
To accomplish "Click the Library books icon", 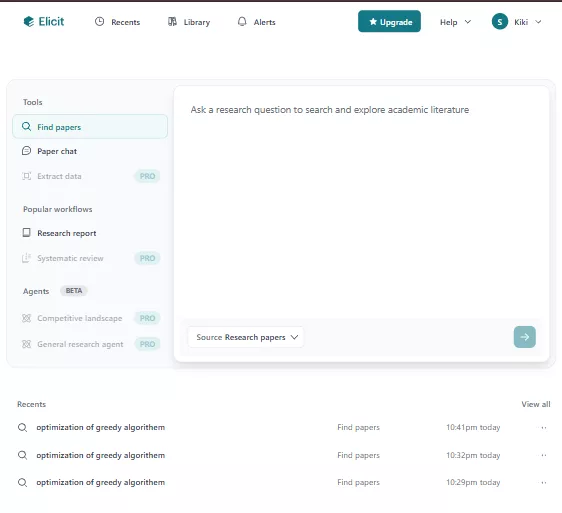I will coord(172,22).
